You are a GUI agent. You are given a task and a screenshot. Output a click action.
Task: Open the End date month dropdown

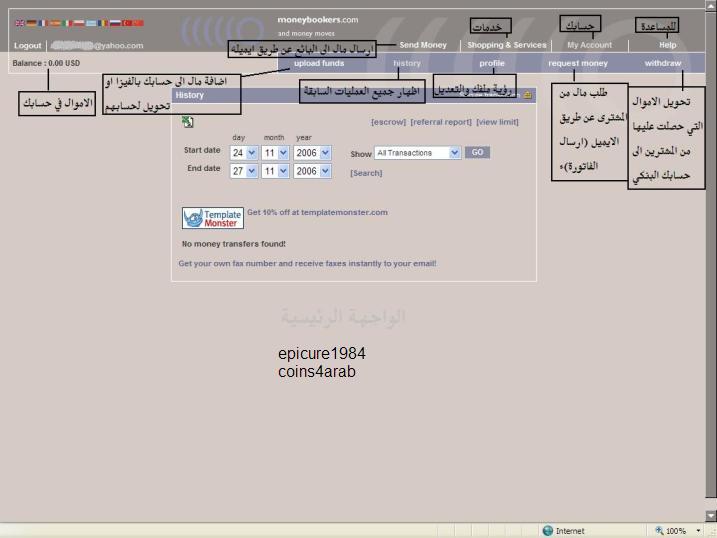275,171
